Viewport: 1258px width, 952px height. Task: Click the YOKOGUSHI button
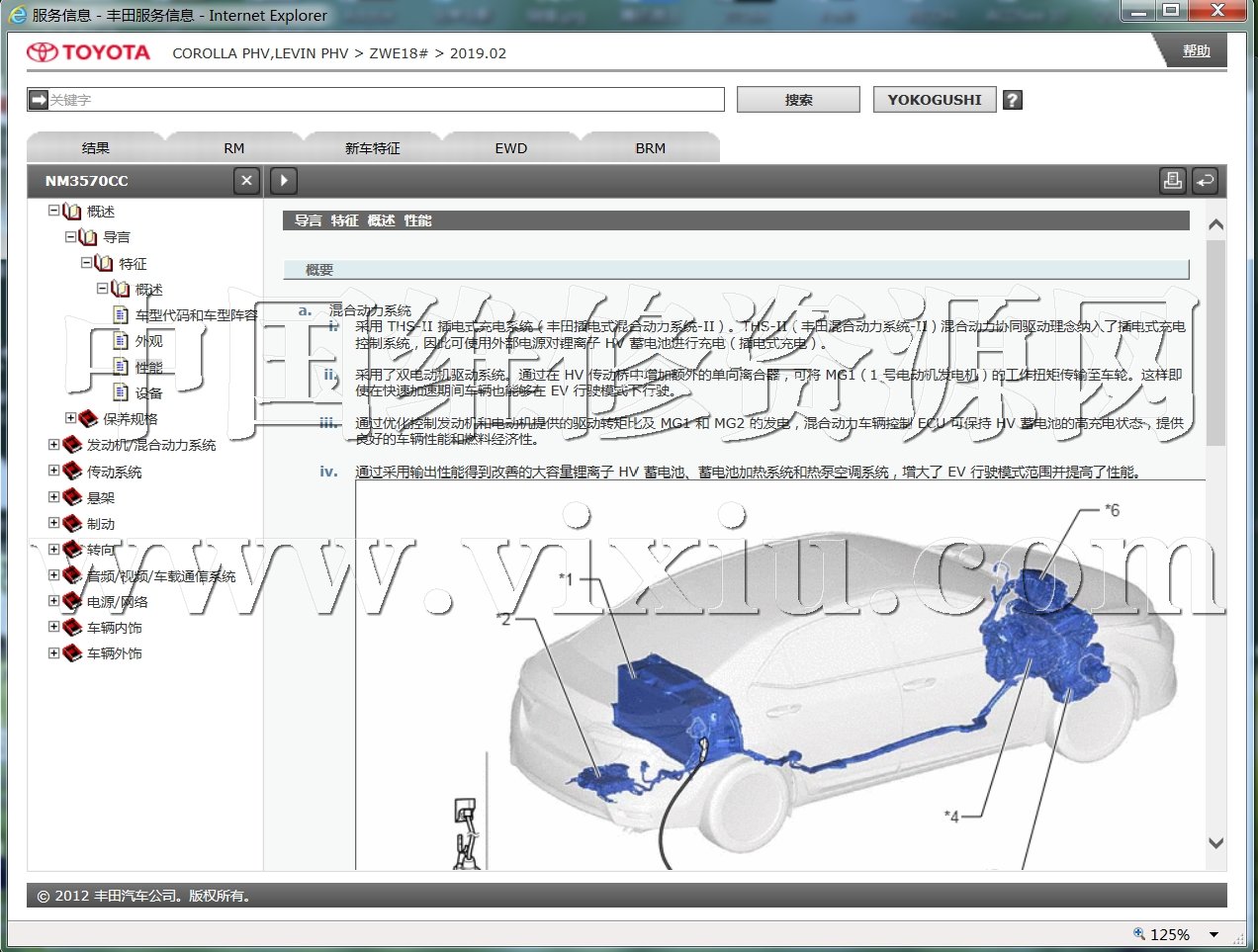point(934,100)
